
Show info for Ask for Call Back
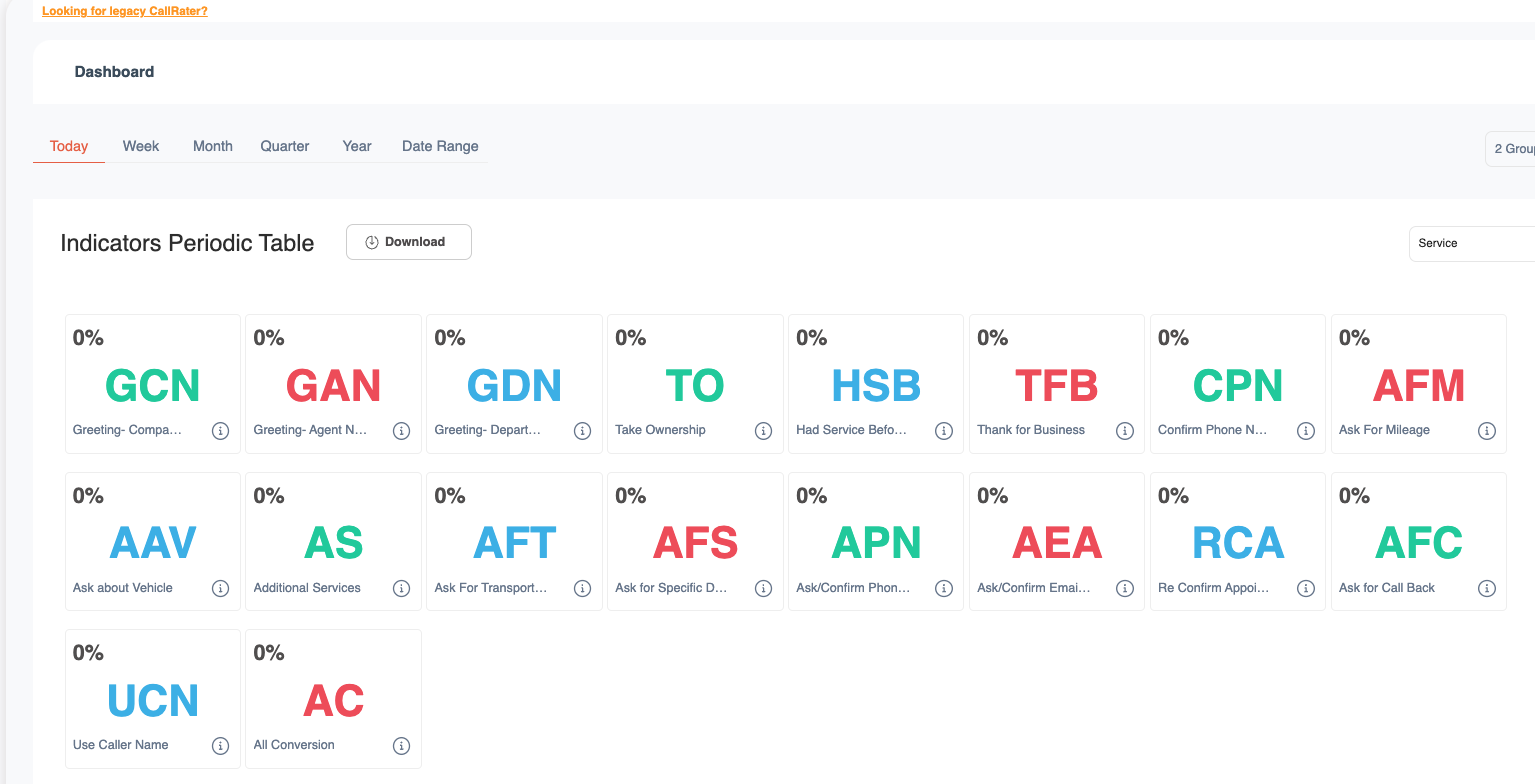(1487, 589)
